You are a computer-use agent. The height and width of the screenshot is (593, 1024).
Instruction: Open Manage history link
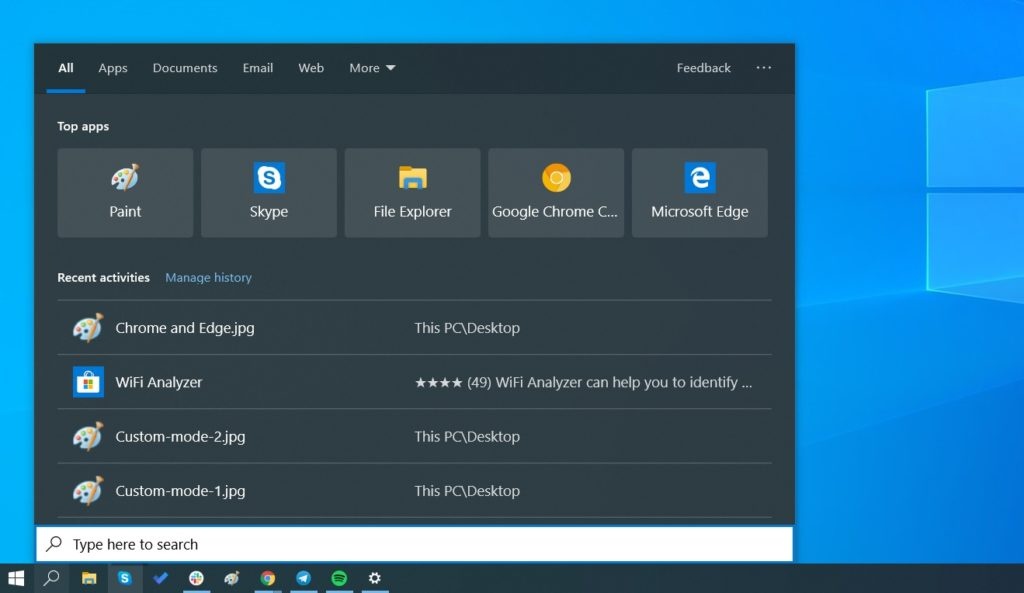pos(208,277)
